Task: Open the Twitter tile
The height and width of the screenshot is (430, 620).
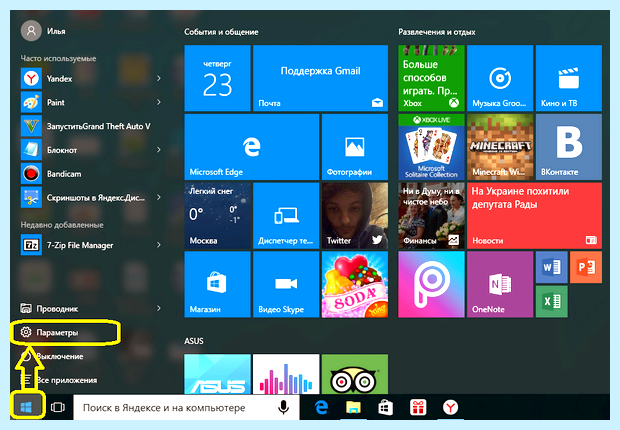Action: [355, 216]
